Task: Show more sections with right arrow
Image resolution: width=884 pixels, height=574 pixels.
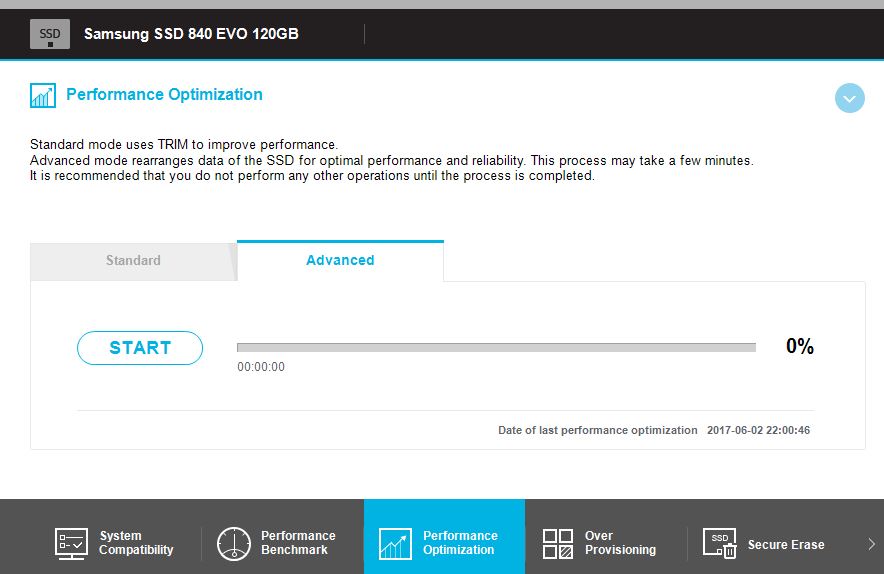Action: 871,544
